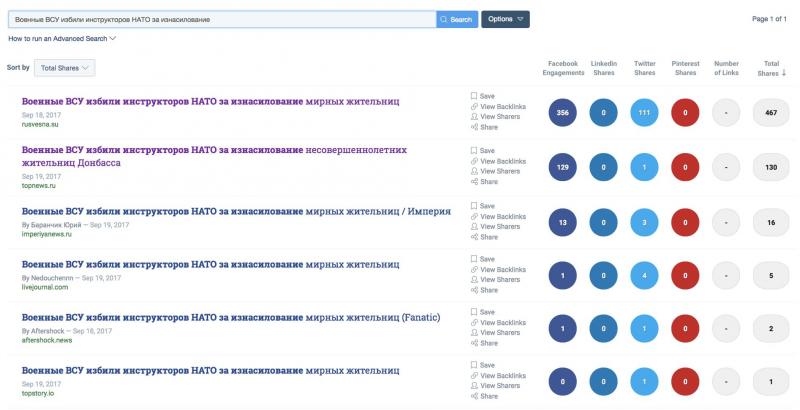View Backlinks for the livejournal.com result
This screenshot has height=410, width=800.
tap(502, 270)
